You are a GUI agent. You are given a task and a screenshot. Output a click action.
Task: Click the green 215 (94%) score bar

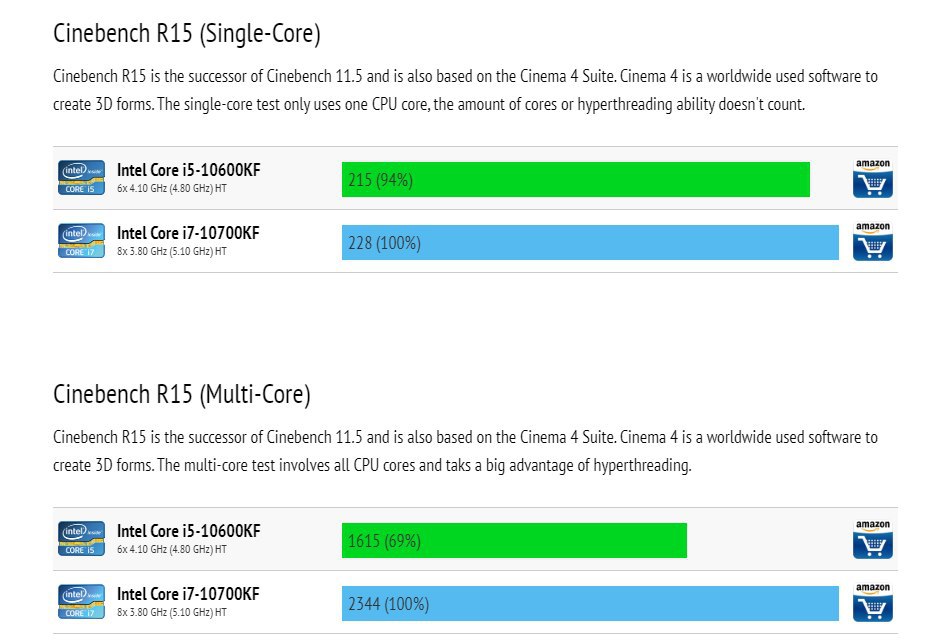575,180
